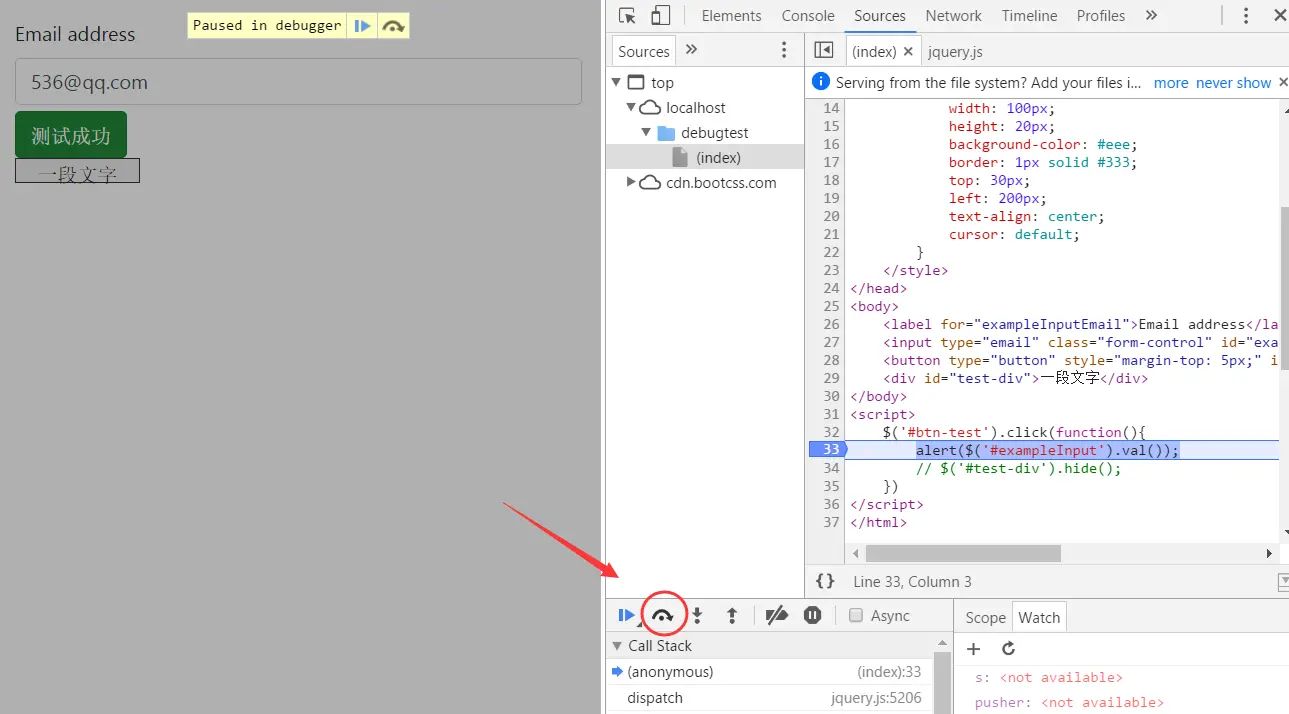Viewport: 1289px width, 714px height.
Task: Dismiss file system info bar
Action: click(1283, 83)
